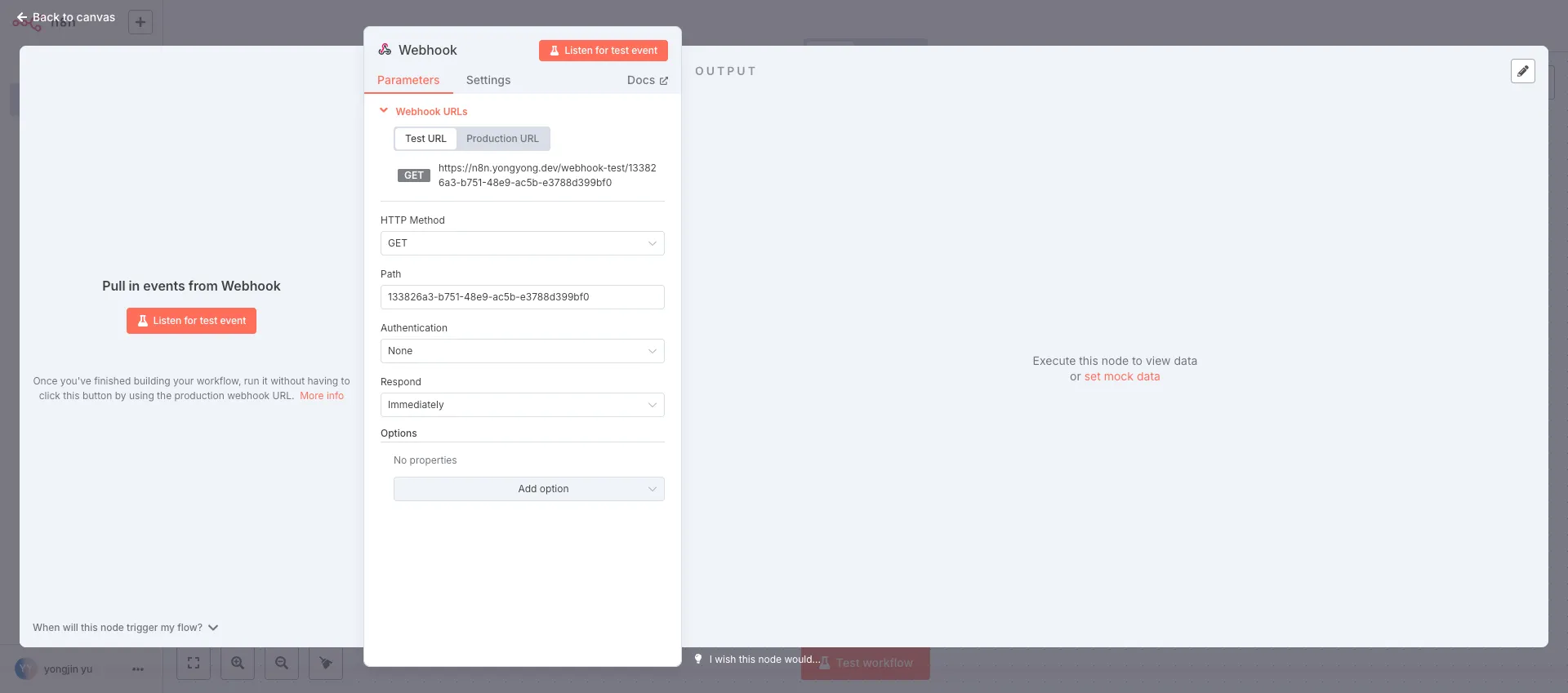This screenshot has height=693, width=1568.
Task: Click the plus icon for new tab
Action: (140, 22)
